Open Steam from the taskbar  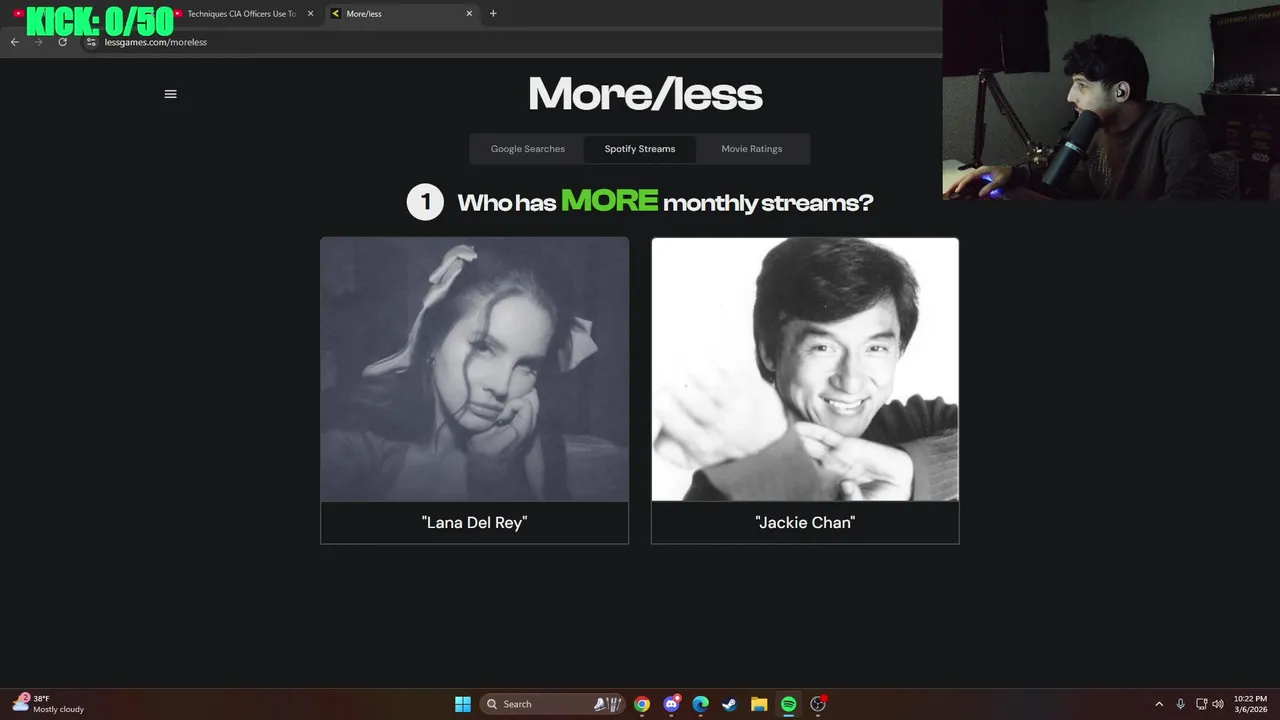730,704
